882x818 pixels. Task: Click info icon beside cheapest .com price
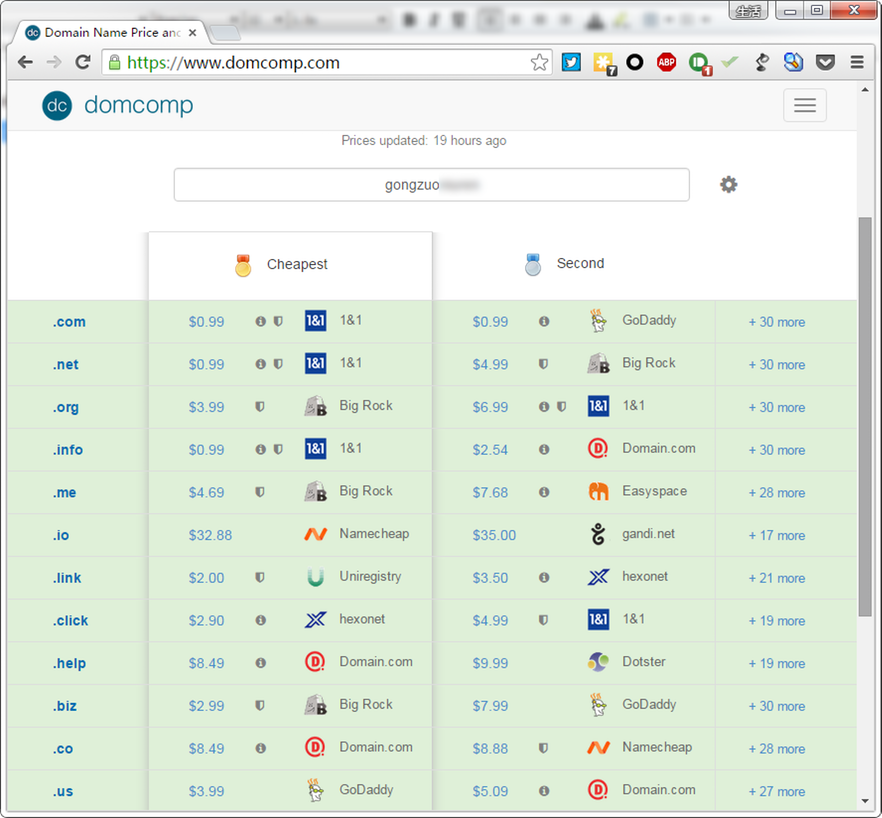[260, 321]
